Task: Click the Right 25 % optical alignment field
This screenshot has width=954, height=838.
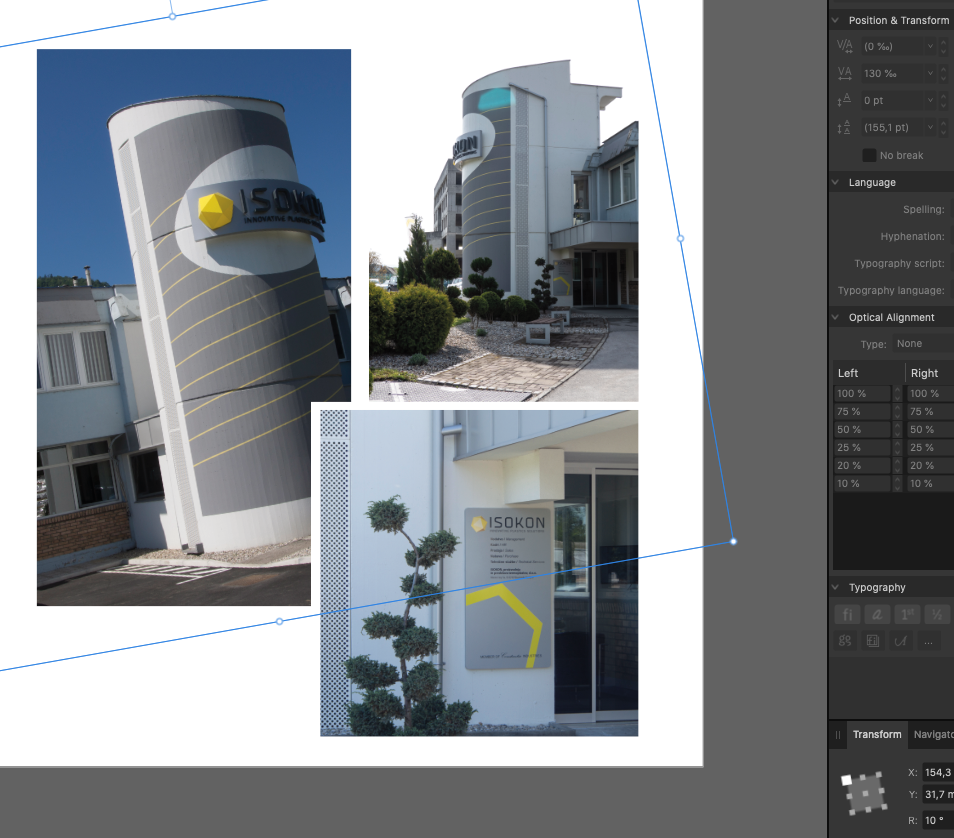Action: (931, 447)
